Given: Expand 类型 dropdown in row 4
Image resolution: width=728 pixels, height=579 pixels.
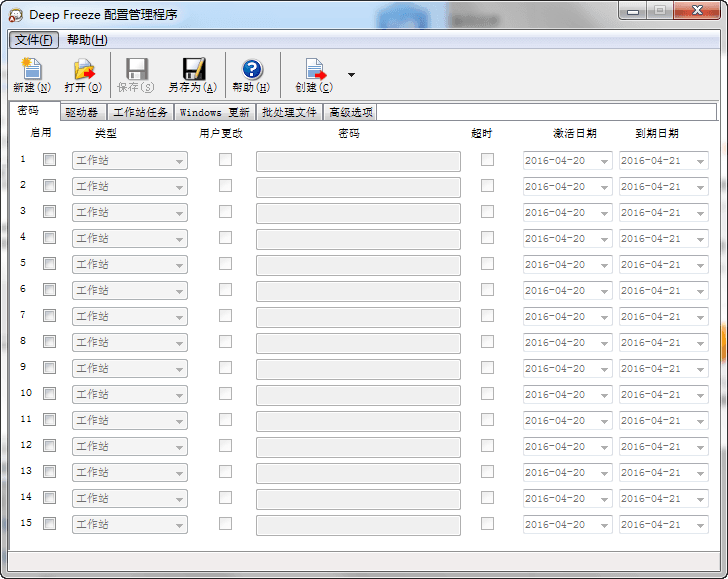Looking at the screenshot, I should [x=130, y=239].
